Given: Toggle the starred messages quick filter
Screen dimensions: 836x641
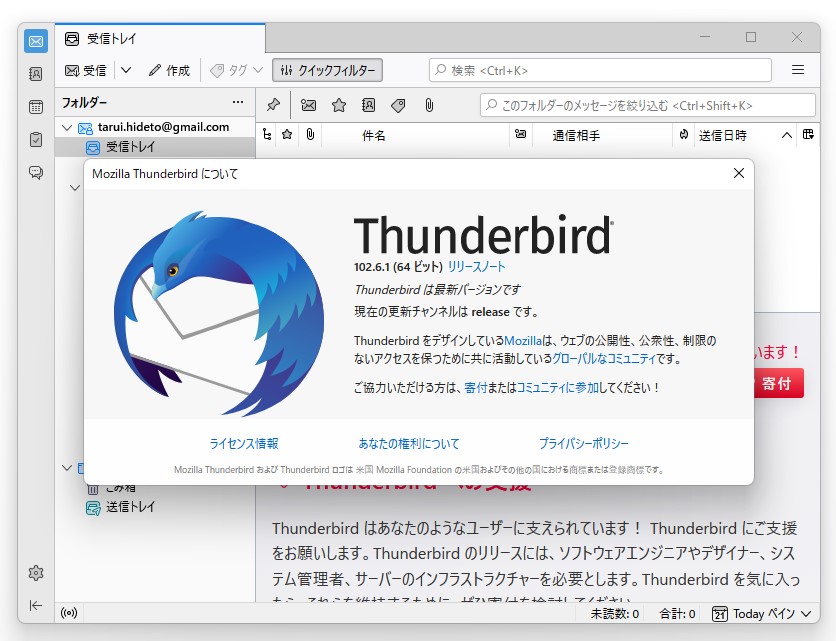Looking at the screenshot, I should [x=339, y=105].
